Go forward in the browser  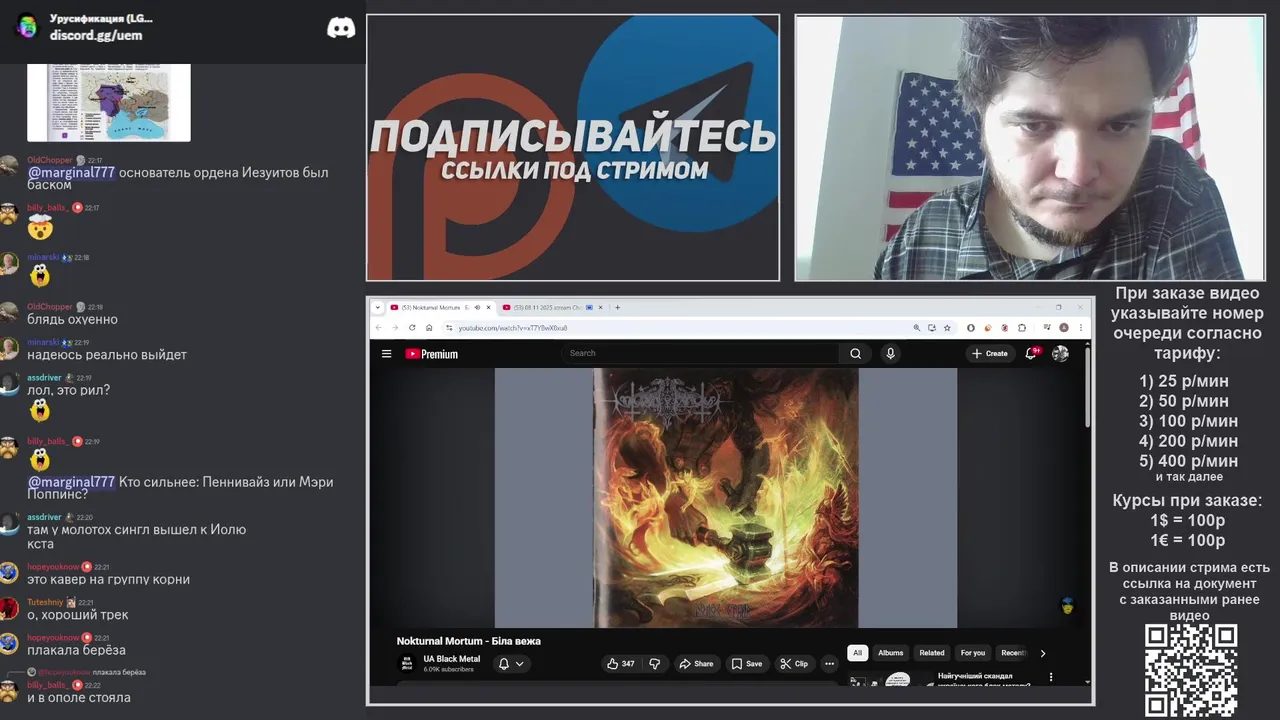pyautogui.click(x=395, y=327)
